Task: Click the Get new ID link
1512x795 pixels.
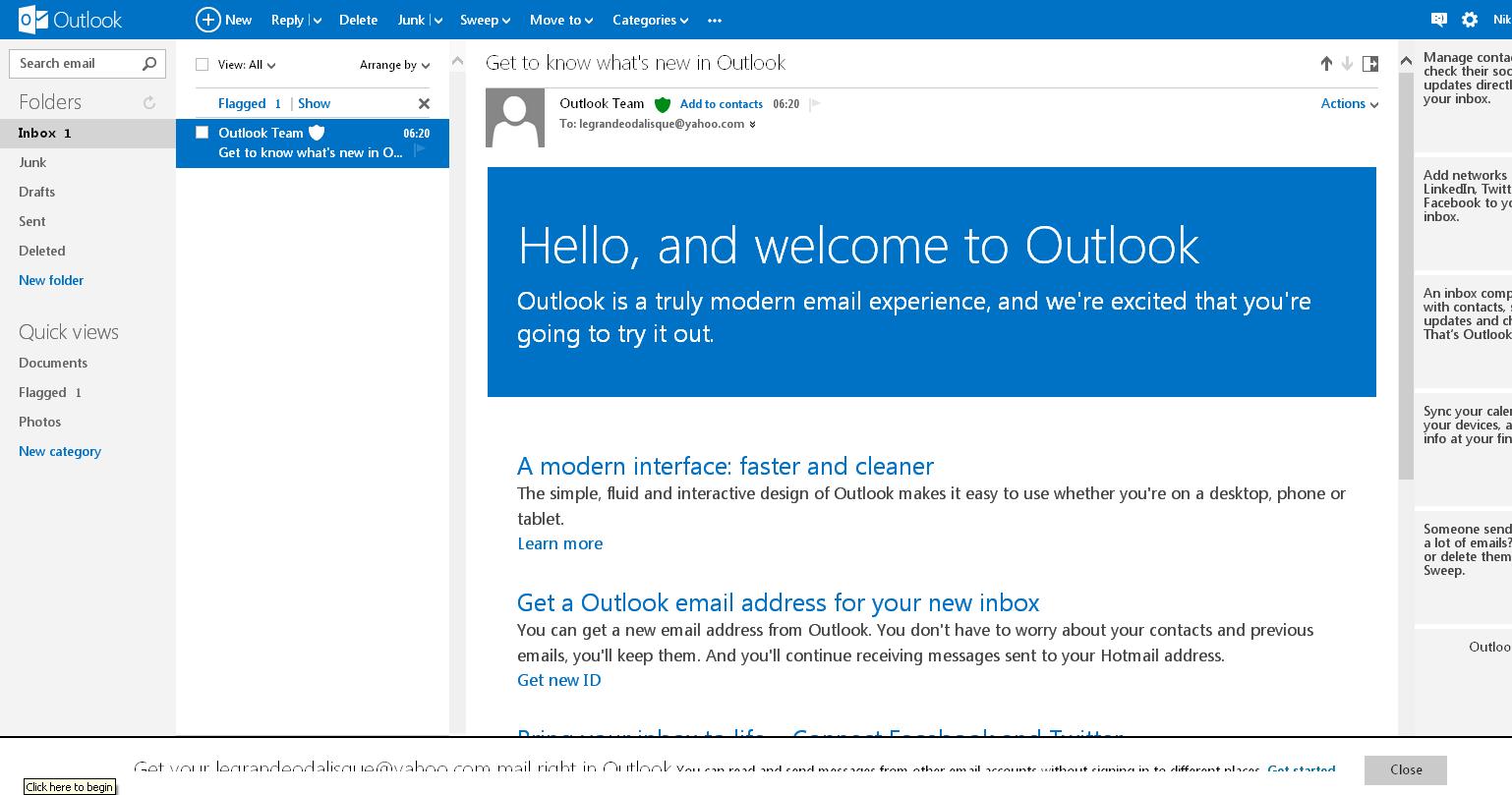Action: pos(559,680)
